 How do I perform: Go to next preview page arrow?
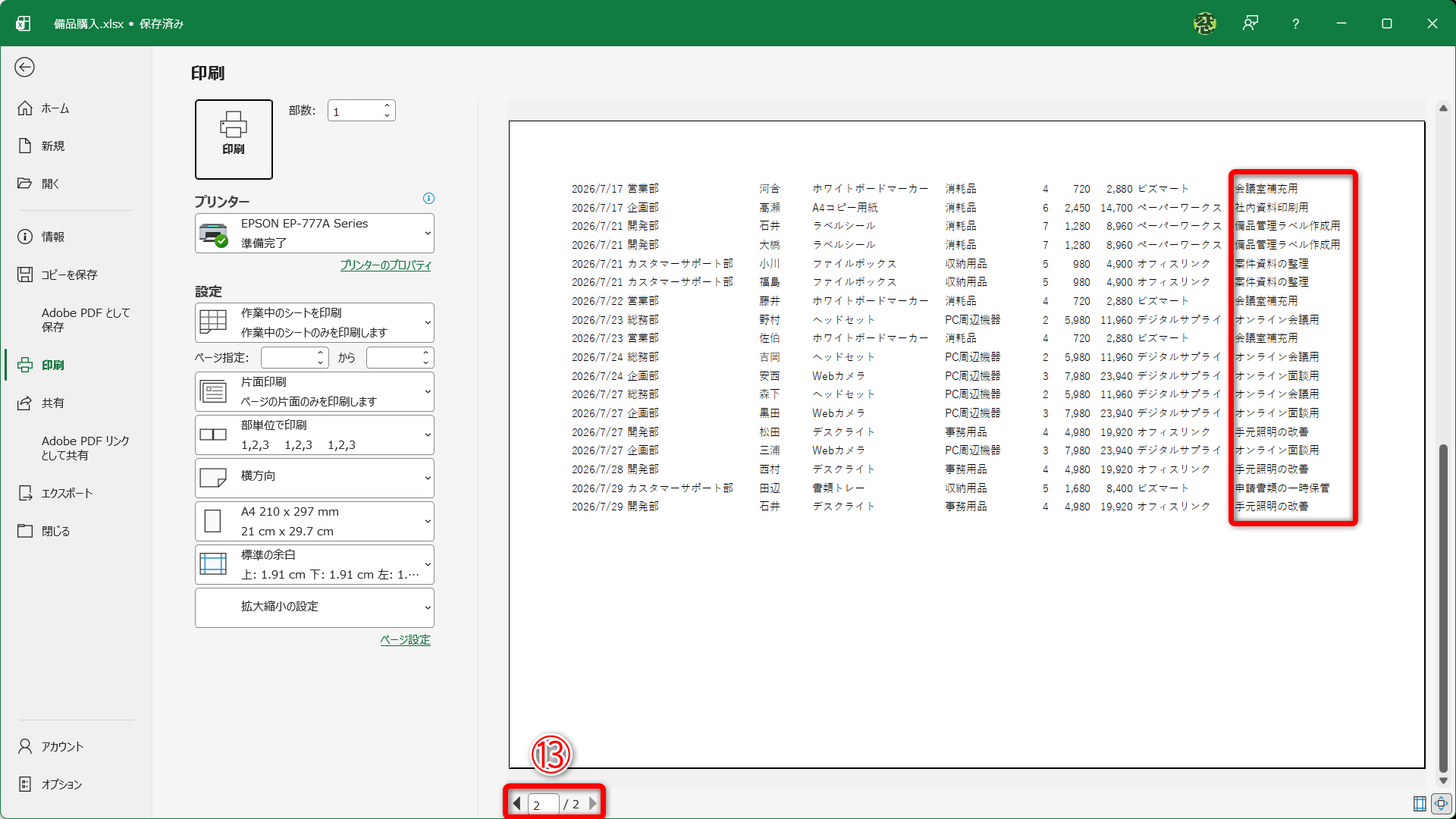[x=593, y=803]
